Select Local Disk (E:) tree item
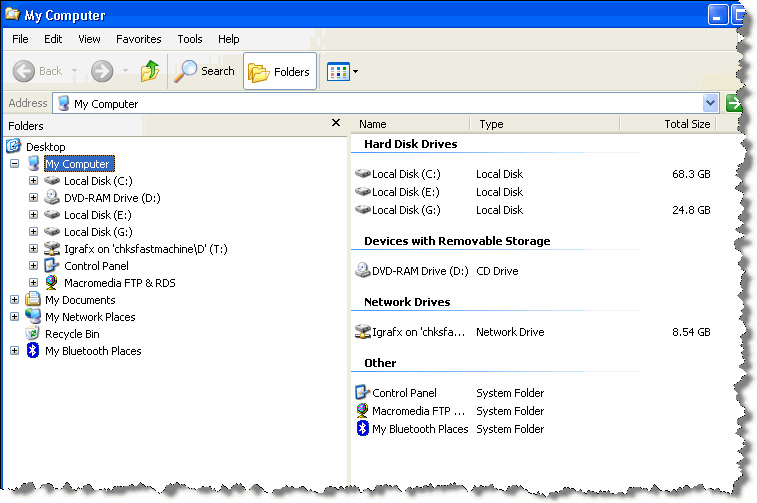The height and width of the screenshot is (503, 757). [x=98, y=215]
